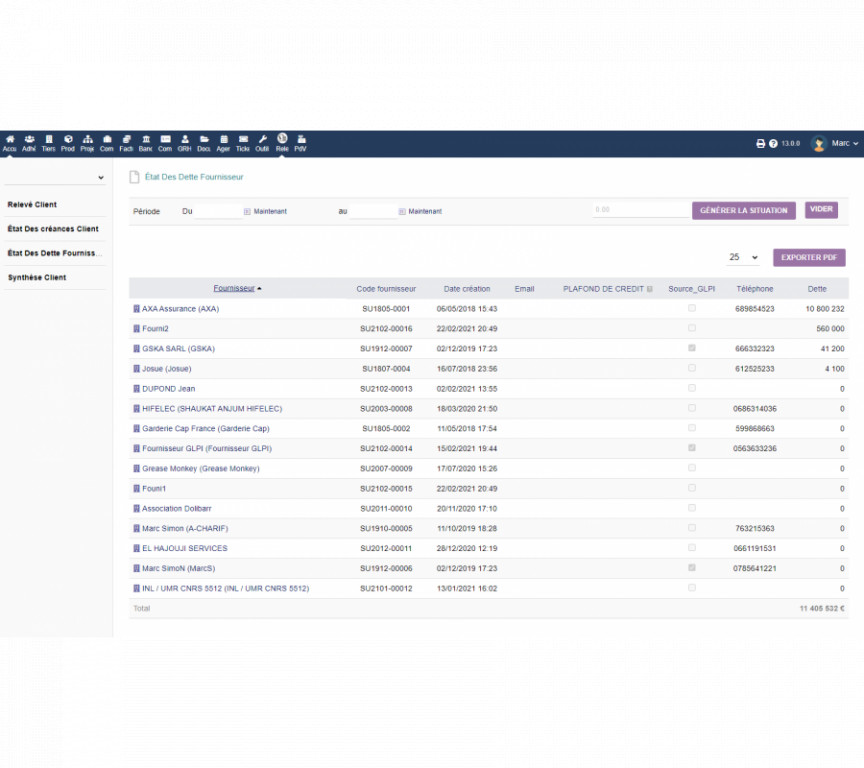Open the home (Accueil) icon in navbar
The image size is (864, 768).
10,143
